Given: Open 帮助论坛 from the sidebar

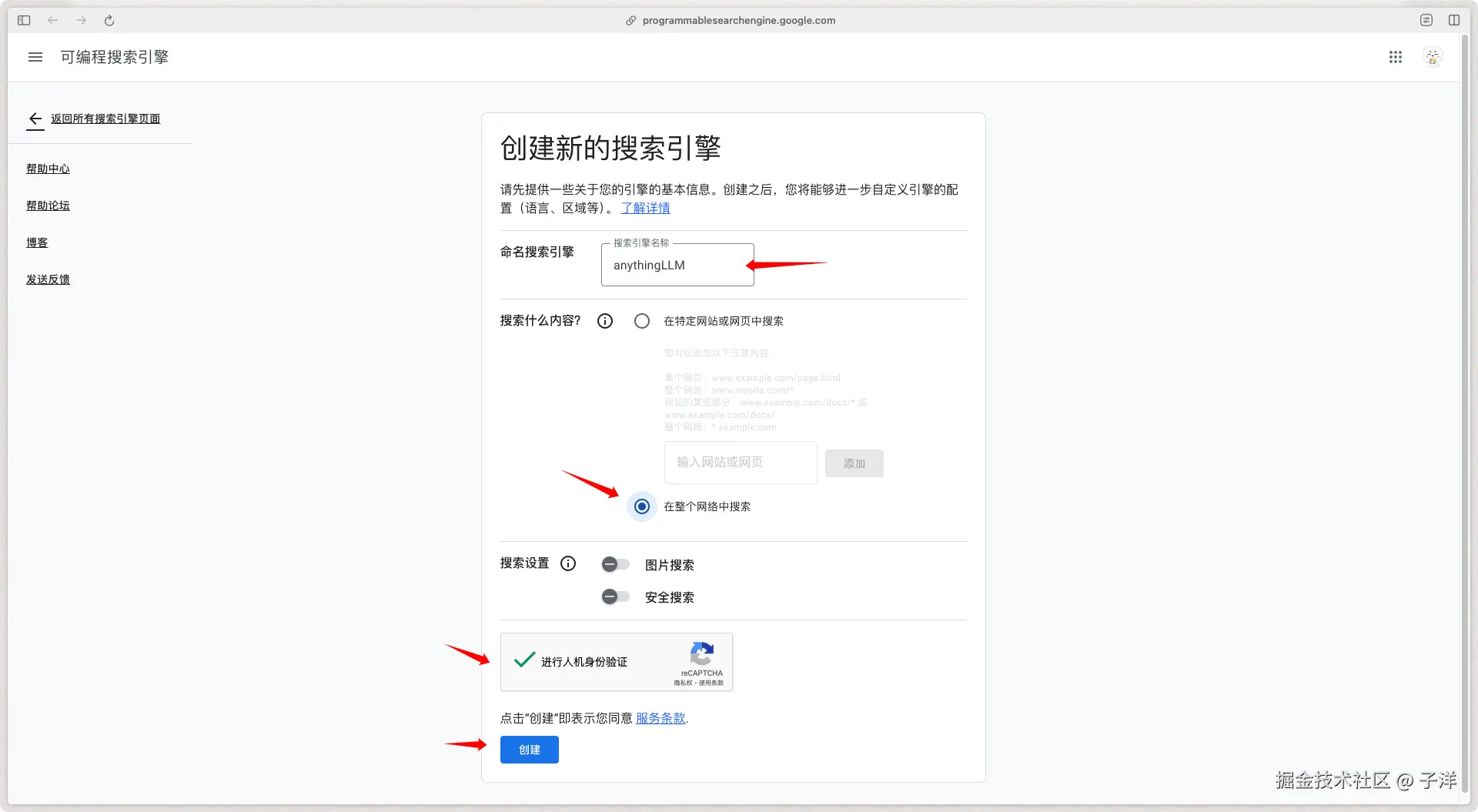Looking at the screenshot, I should click(47, 206).
